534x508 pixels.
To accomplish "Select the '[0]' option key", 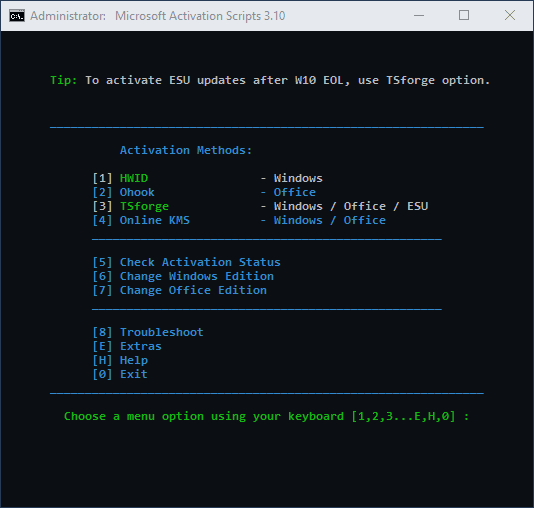I will point(102,374).
